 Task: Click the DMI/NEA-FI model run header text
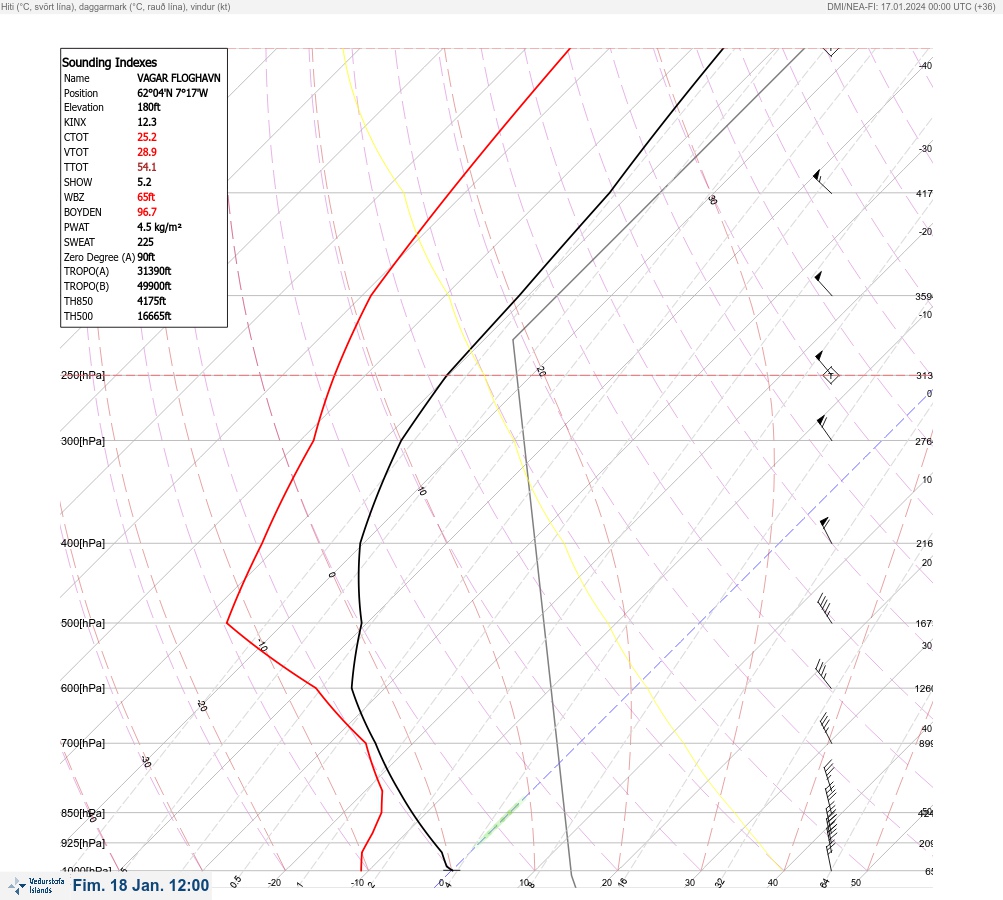tap(911, 7)
